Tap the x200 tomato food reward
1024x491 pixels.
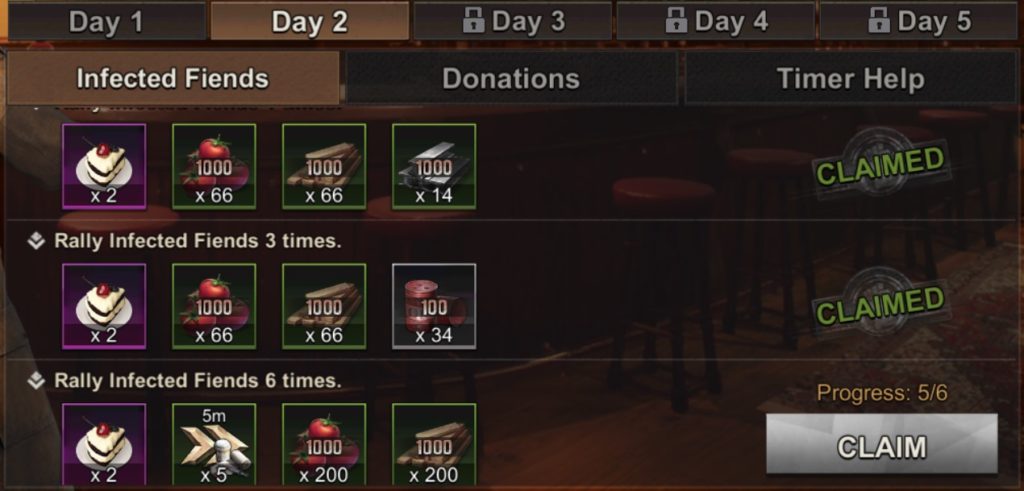[324, 446]
